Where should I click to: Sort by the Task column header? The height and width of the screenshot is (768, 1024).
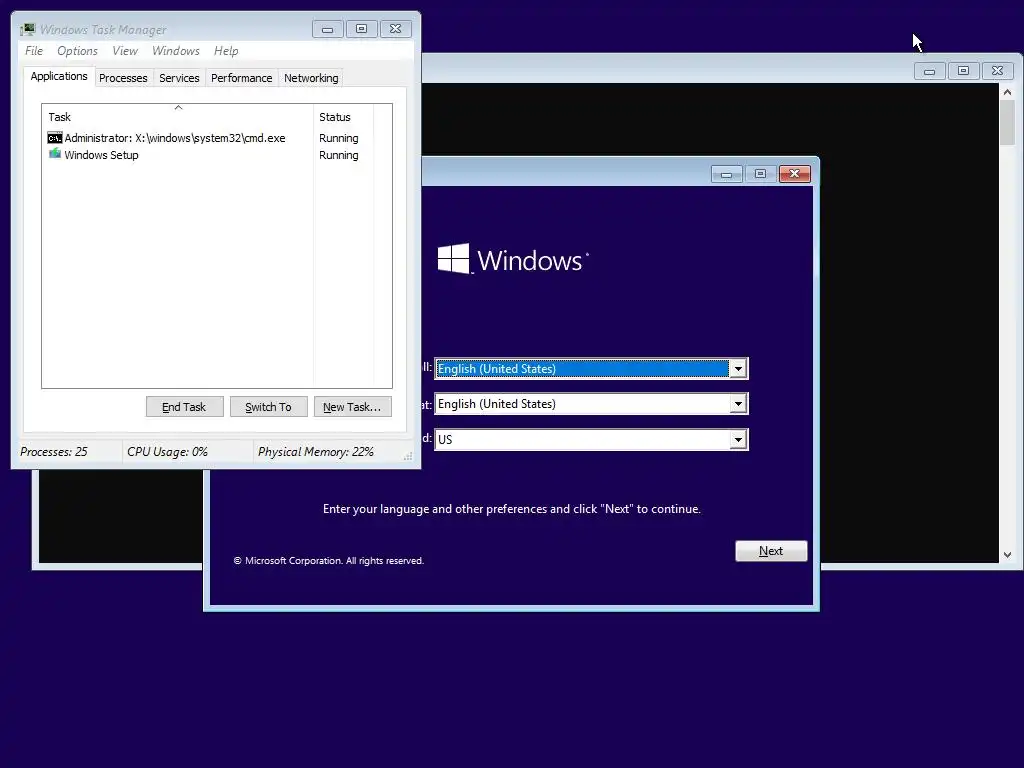pos(178,117)
